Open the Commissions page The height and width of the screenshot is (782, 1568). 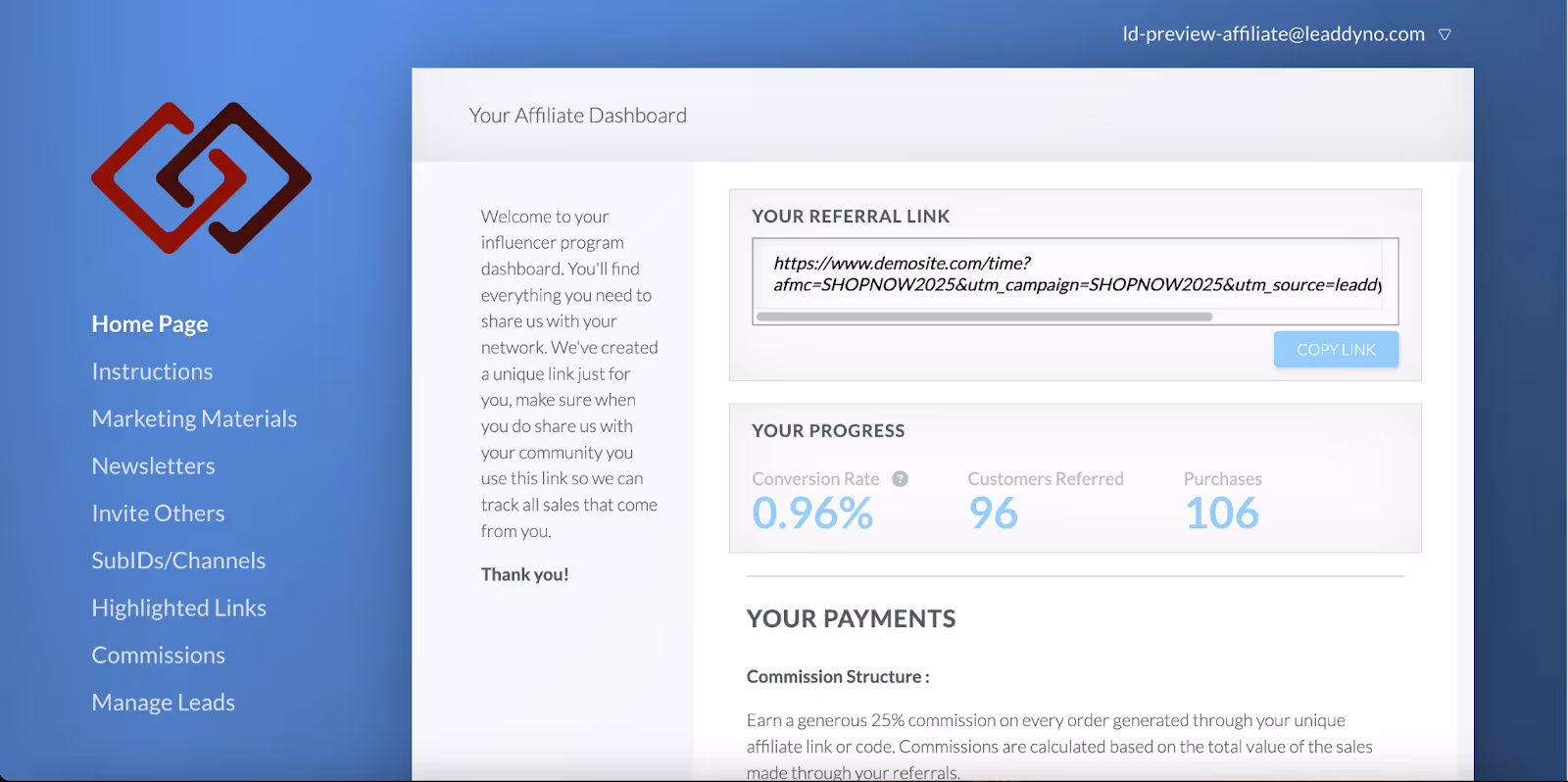158,656
